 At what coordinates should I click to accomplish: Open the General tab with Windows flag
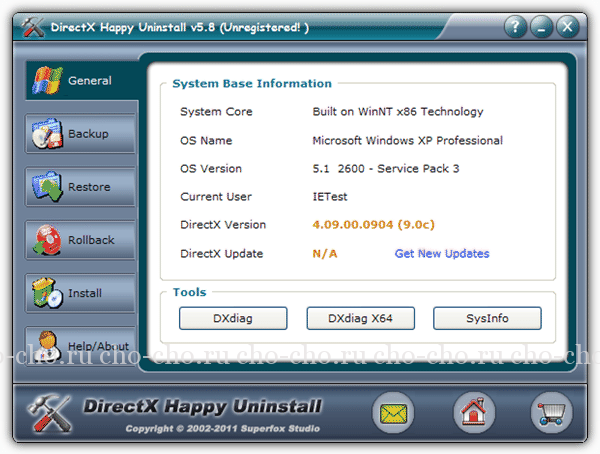[x=80, y=81]
